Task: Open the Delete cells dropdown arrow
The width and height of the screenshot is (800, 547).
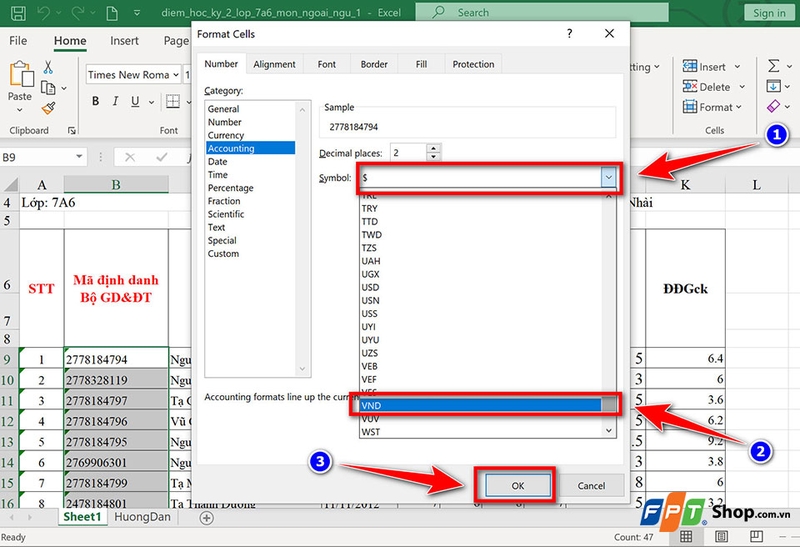Action: pos(742,87)
